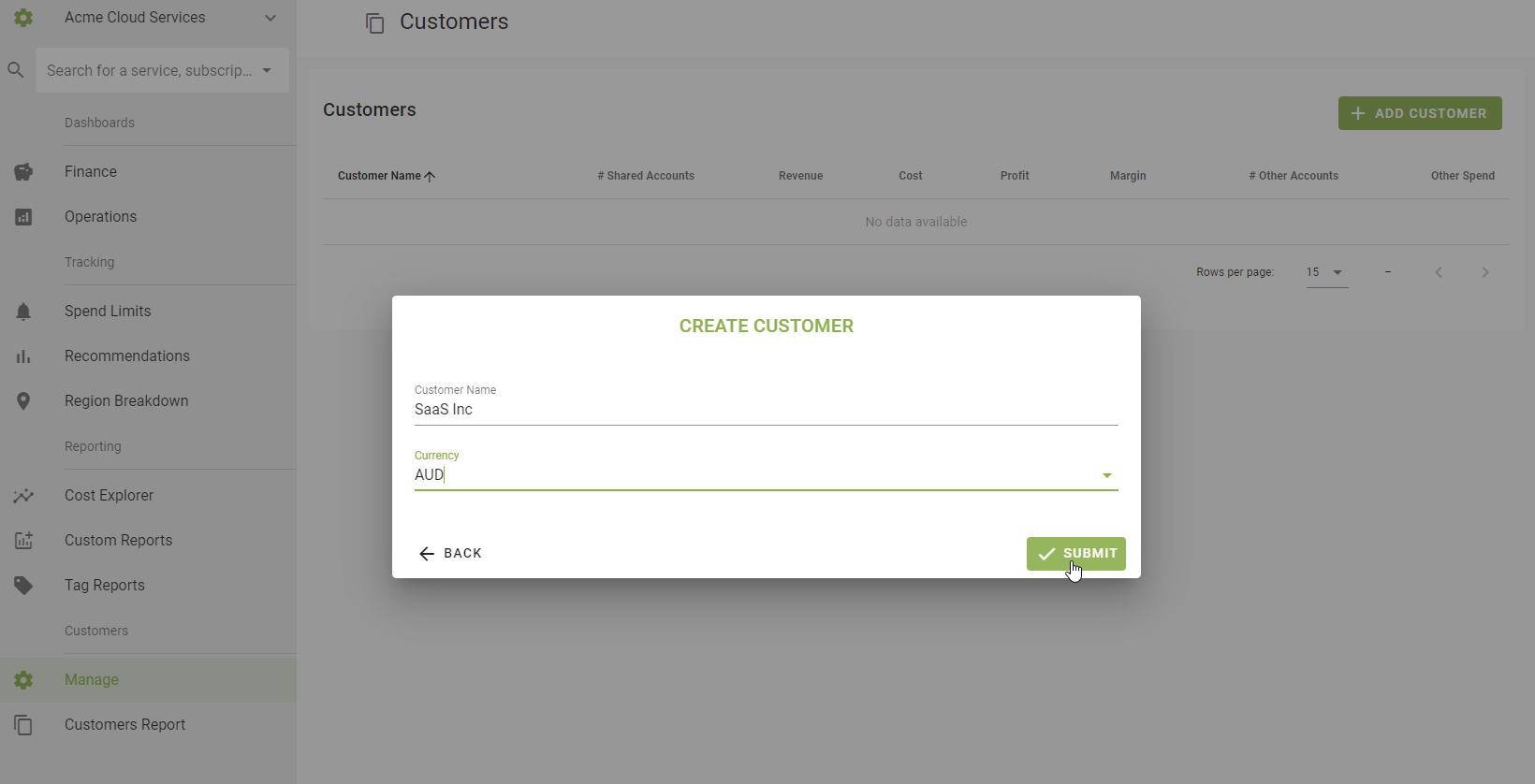Click the # Shared Accounts column header
This screenshot has height=784, width=1535.
(x=646, y=176)
